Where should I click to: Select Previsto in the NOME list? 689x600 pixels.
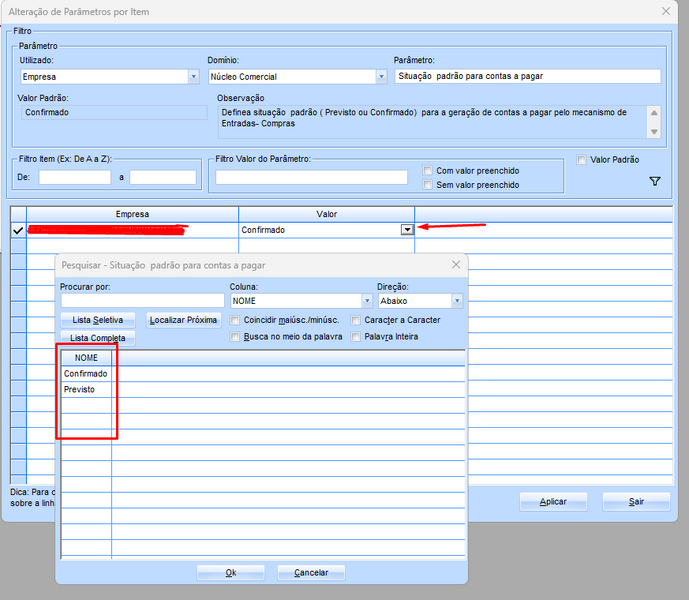tap(79, 389)
